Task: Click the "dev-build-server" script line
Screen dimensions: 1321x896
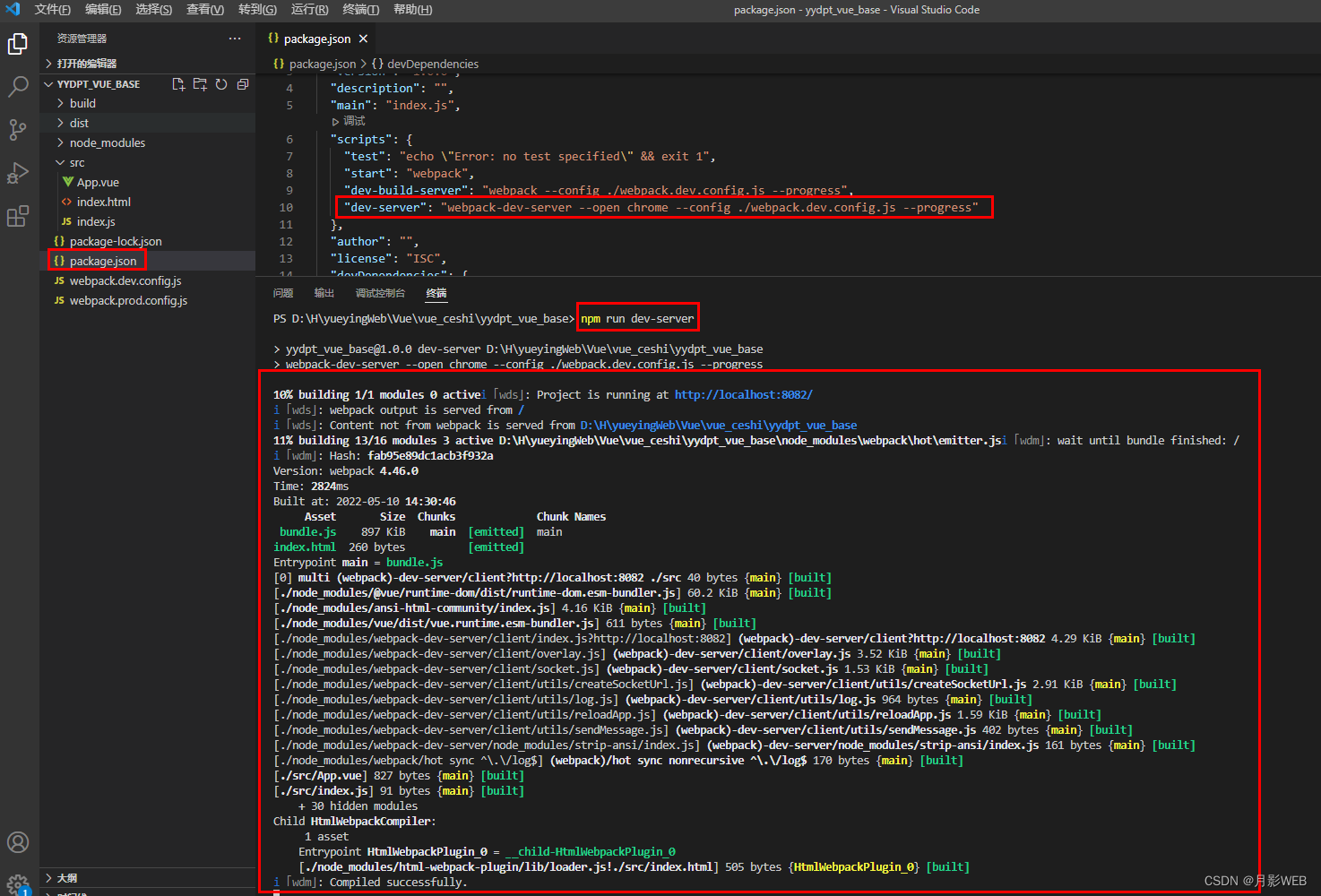Action: click(599, 190)
